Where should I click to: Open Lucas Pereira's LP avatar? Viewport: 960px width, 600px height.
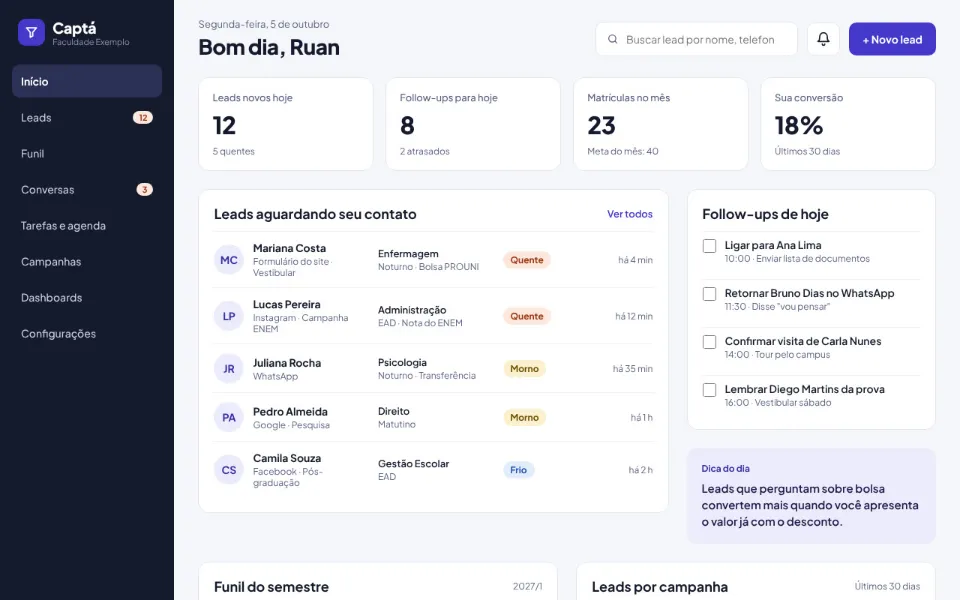tap(228, 317)
